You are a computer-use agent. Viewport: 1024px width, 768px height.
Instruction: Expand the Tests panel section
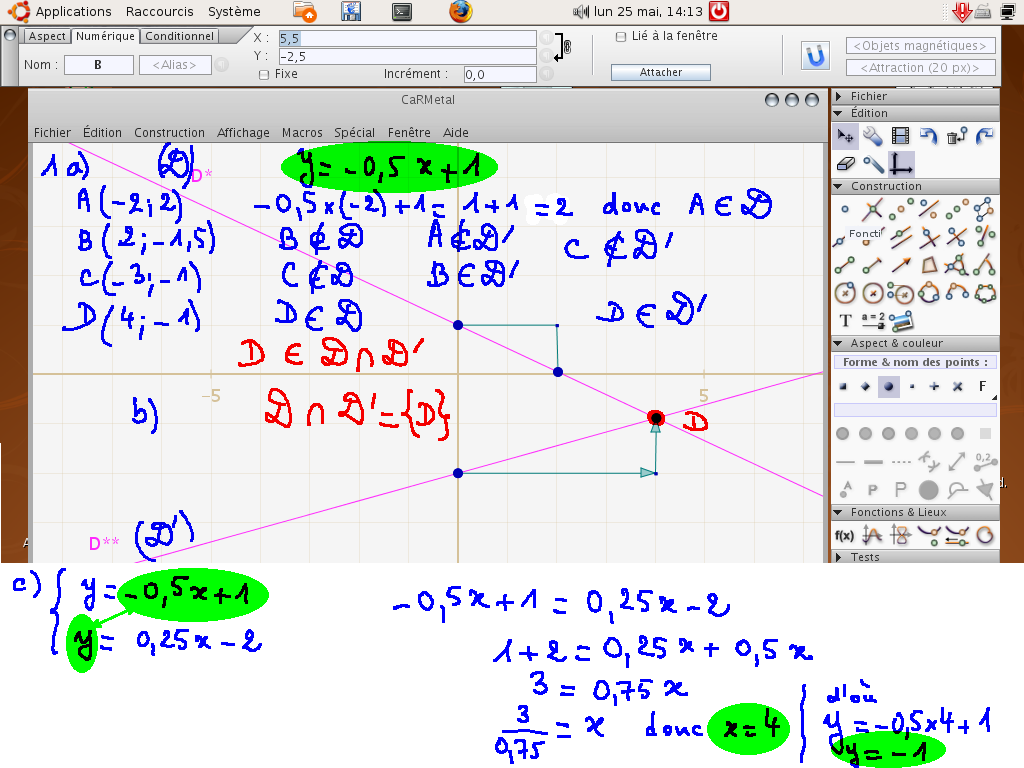(x=865, y=557)
